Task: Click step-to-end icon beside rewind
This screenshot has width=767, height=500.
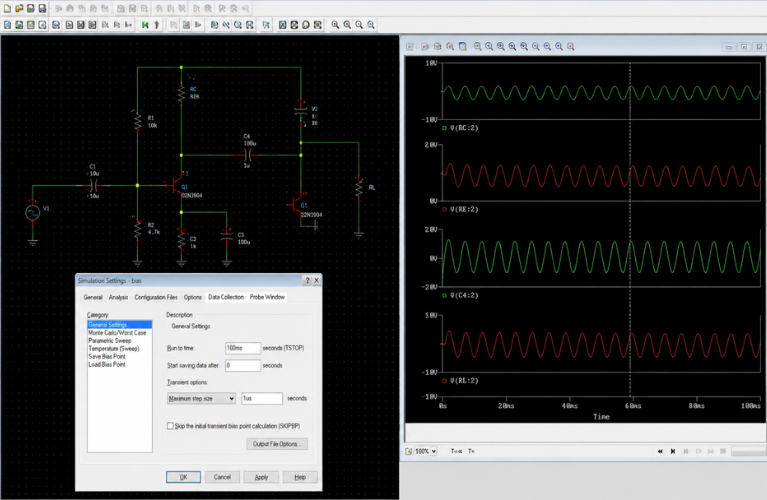Action: [x=673, y=451]
